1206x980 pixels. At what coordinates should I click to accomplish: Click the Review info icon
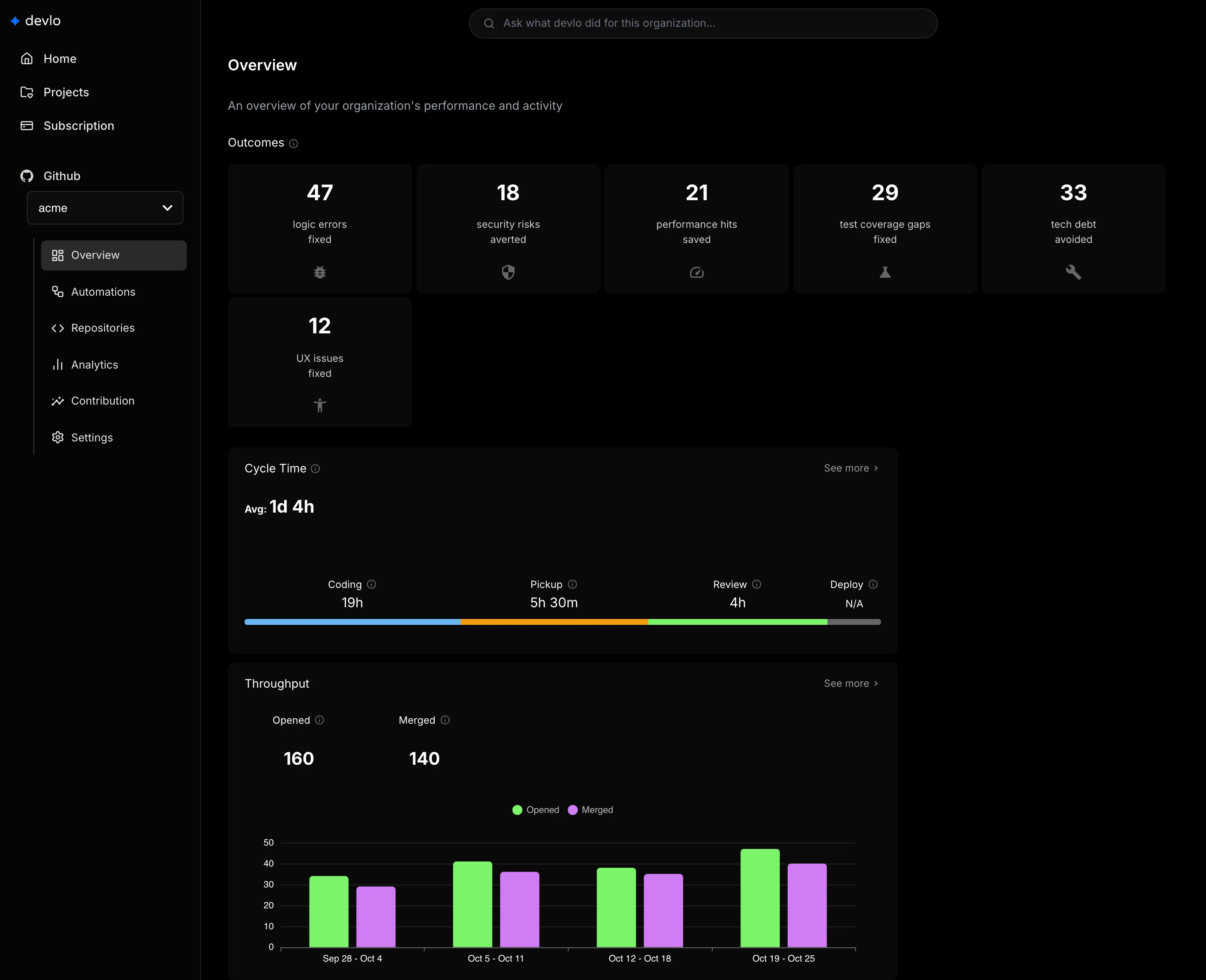757,584
